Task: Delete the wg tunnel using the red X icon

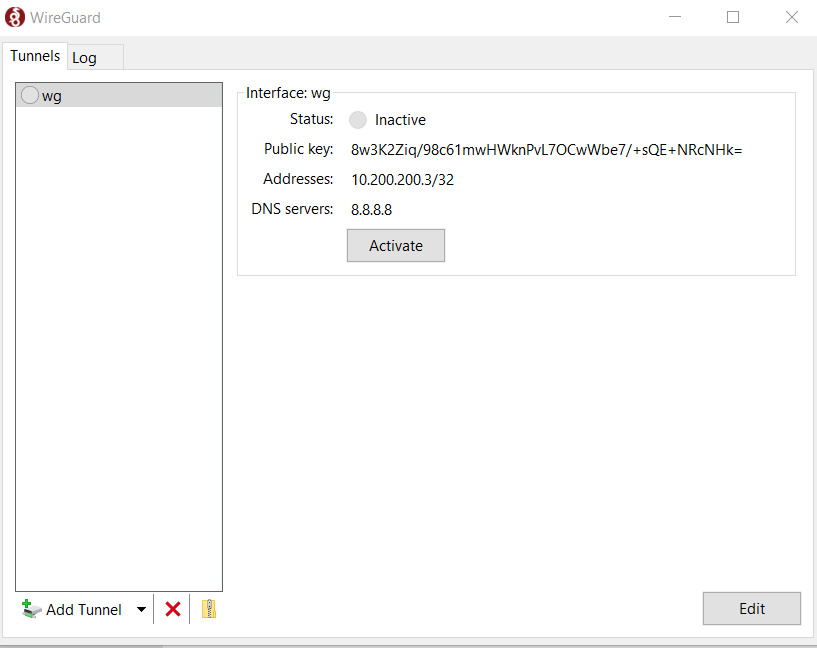Action: click(x=172, y=608)
